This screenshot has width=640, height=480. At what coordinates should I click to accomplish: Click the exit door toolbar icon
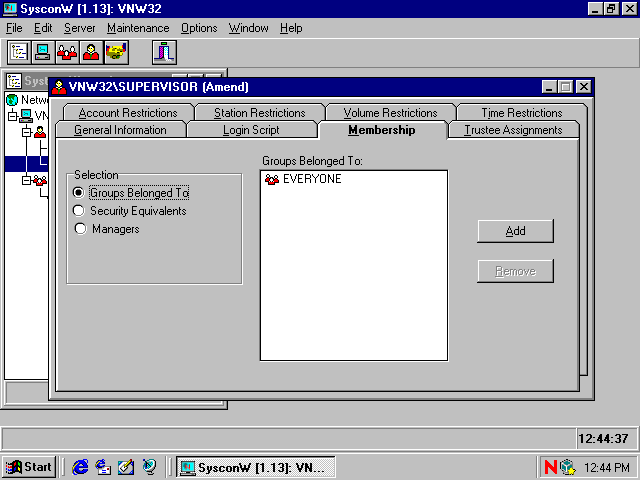pos(164,52)
